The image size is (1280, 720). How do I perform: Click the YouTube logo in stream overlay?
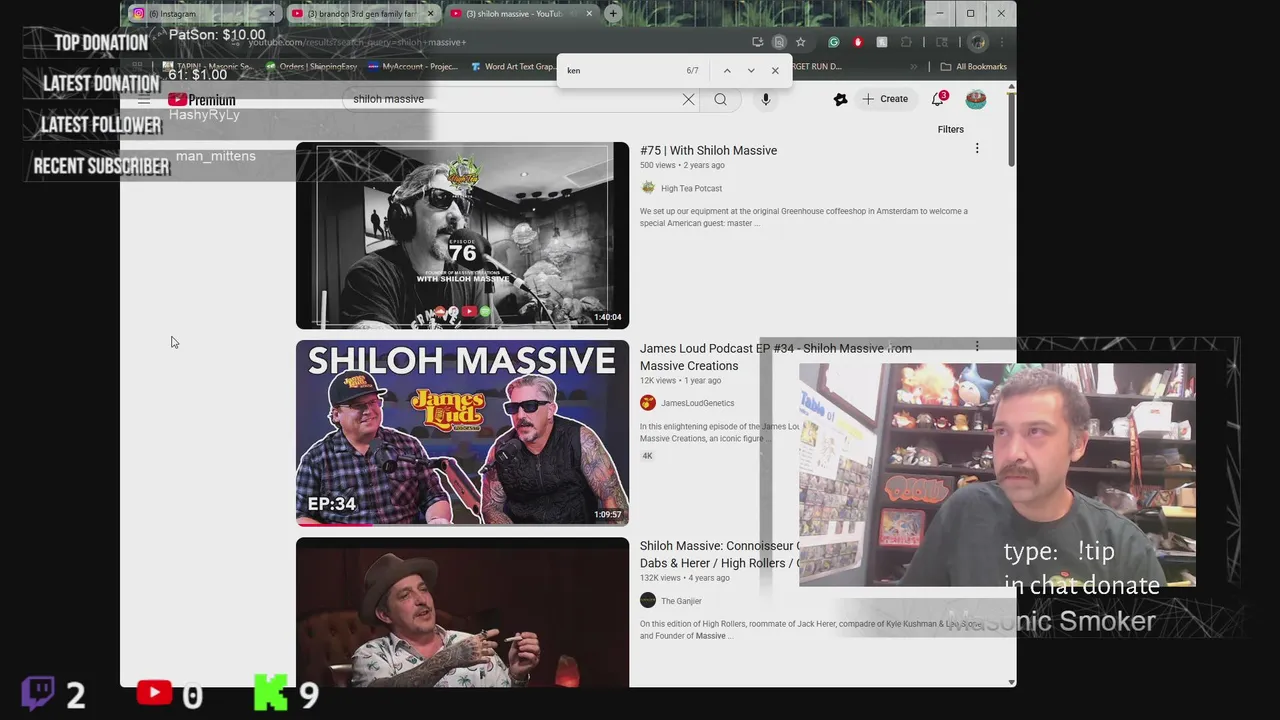coord(154,692)
